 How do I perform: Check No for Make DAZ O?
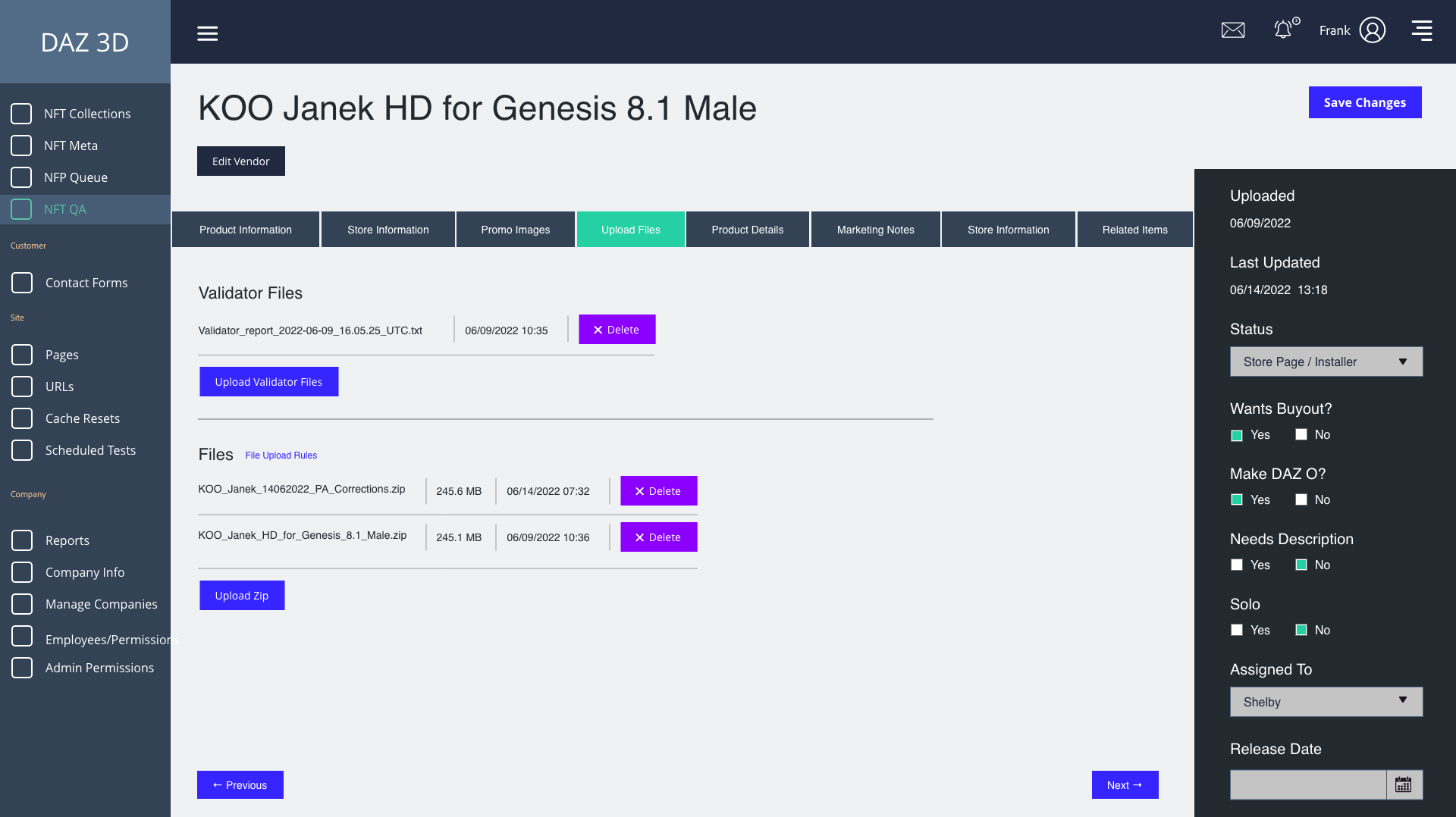point(1301,499)
